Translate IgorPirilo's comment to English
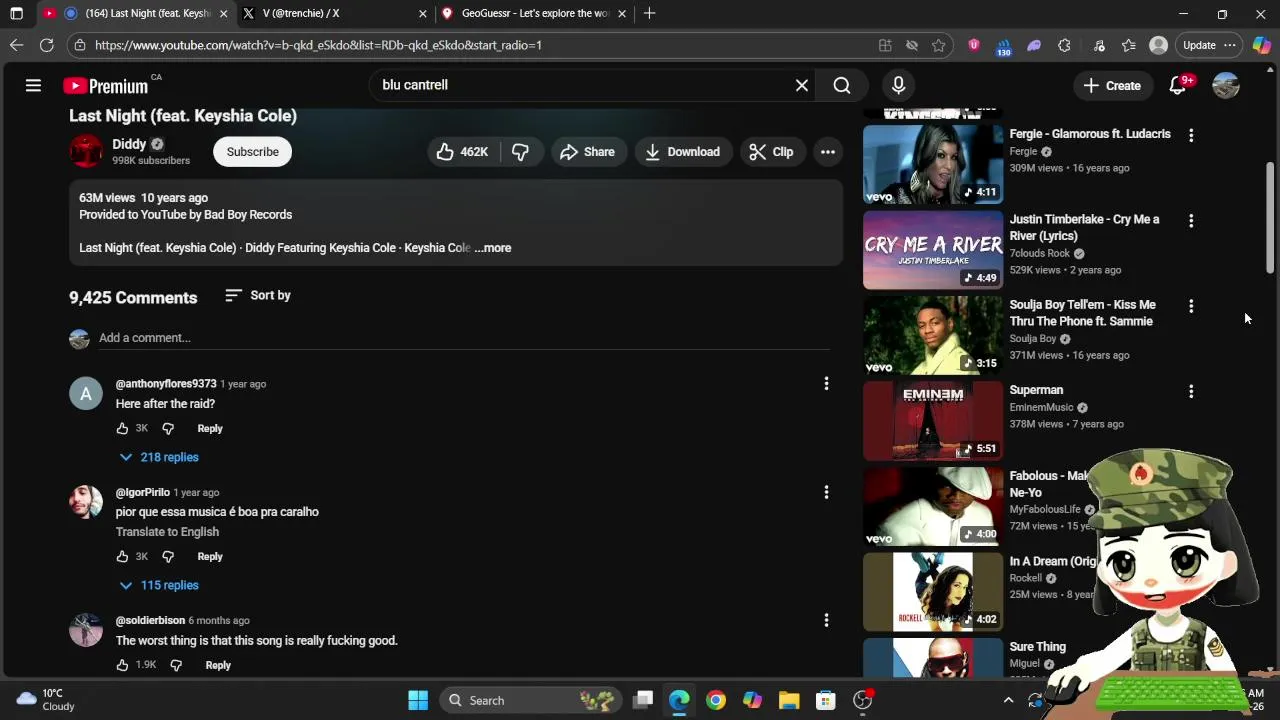The width and height of the screenshot is (1280, 720). 167,532
